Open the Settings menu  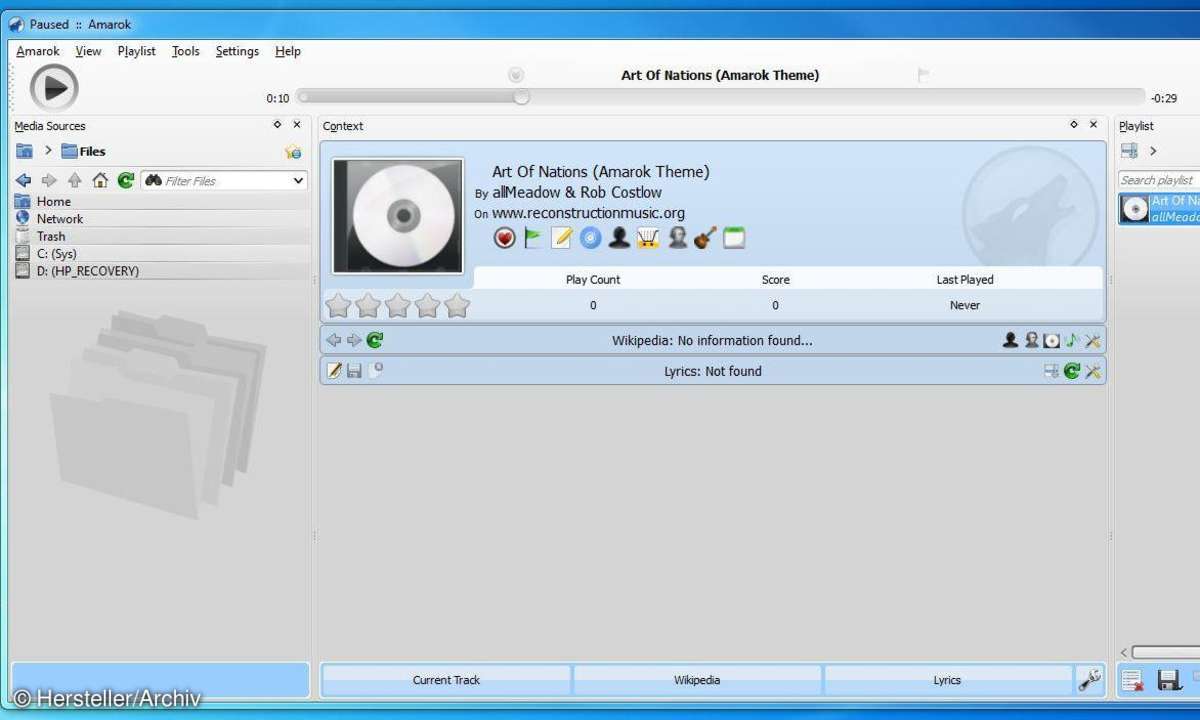(237, 51)
